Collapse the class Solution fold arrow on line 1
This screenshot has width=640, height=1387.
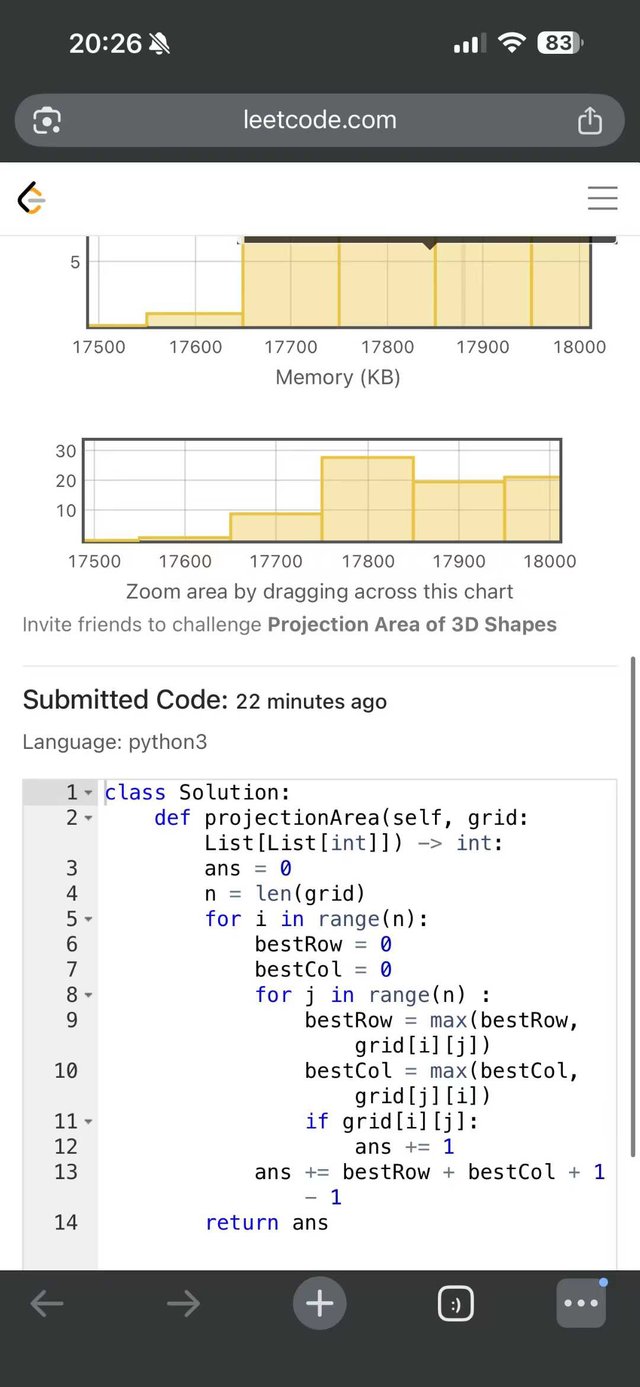point(88,793)
